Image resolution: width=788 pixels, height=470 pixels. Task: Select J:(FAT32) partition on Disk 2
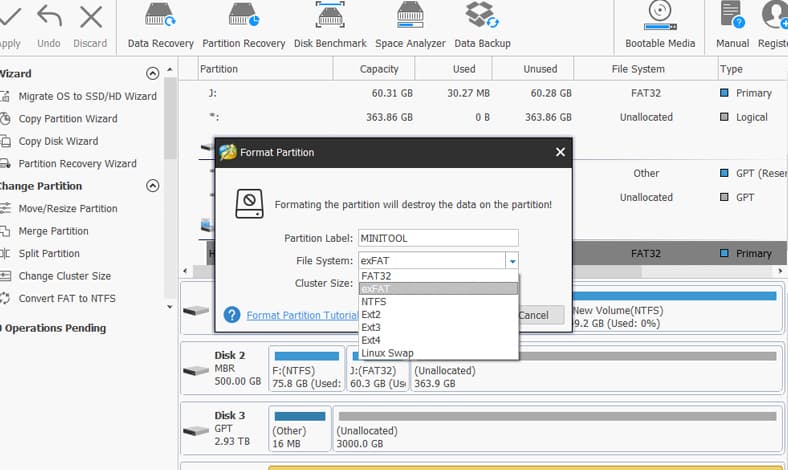378,368
